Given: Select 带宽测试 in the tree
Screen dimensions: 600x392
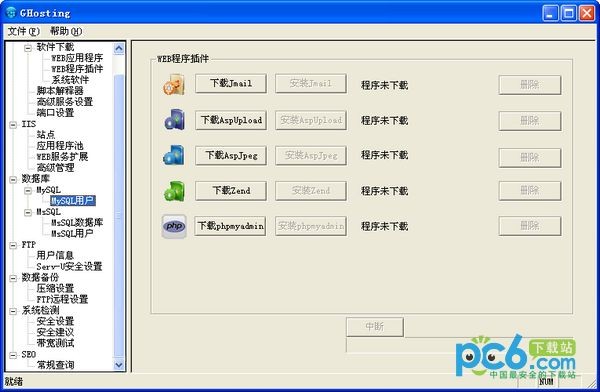Looking at the screenshot, I should 55,343.
